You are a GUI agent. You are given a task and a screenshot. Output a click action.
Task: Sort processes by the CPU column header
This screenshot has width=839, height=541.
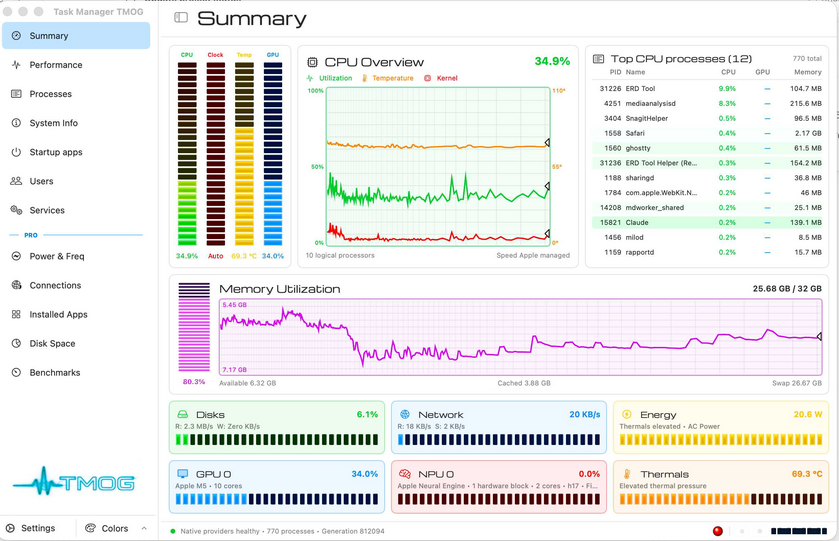click(728, 72)
